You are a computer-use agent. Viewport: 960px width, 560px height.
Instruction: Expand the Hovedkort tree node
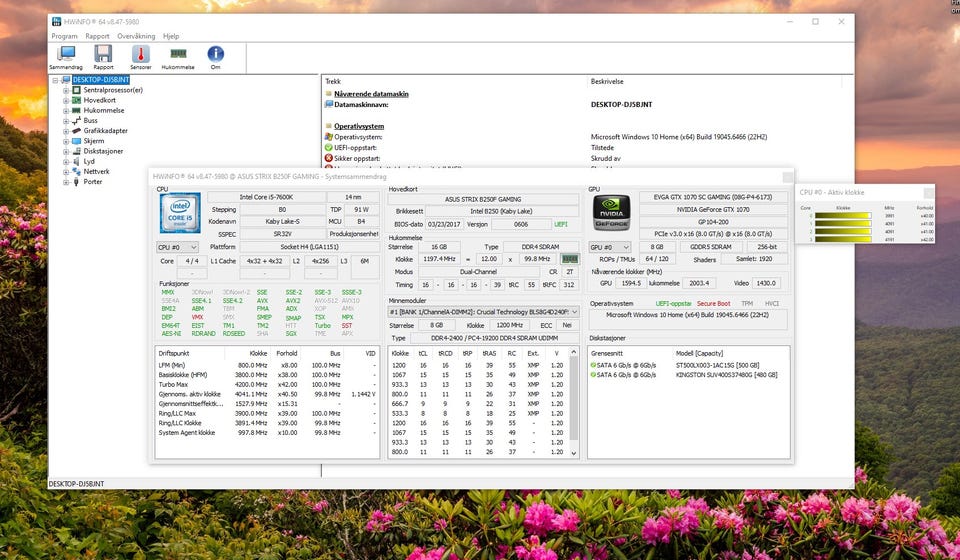[x=66, y=100]
